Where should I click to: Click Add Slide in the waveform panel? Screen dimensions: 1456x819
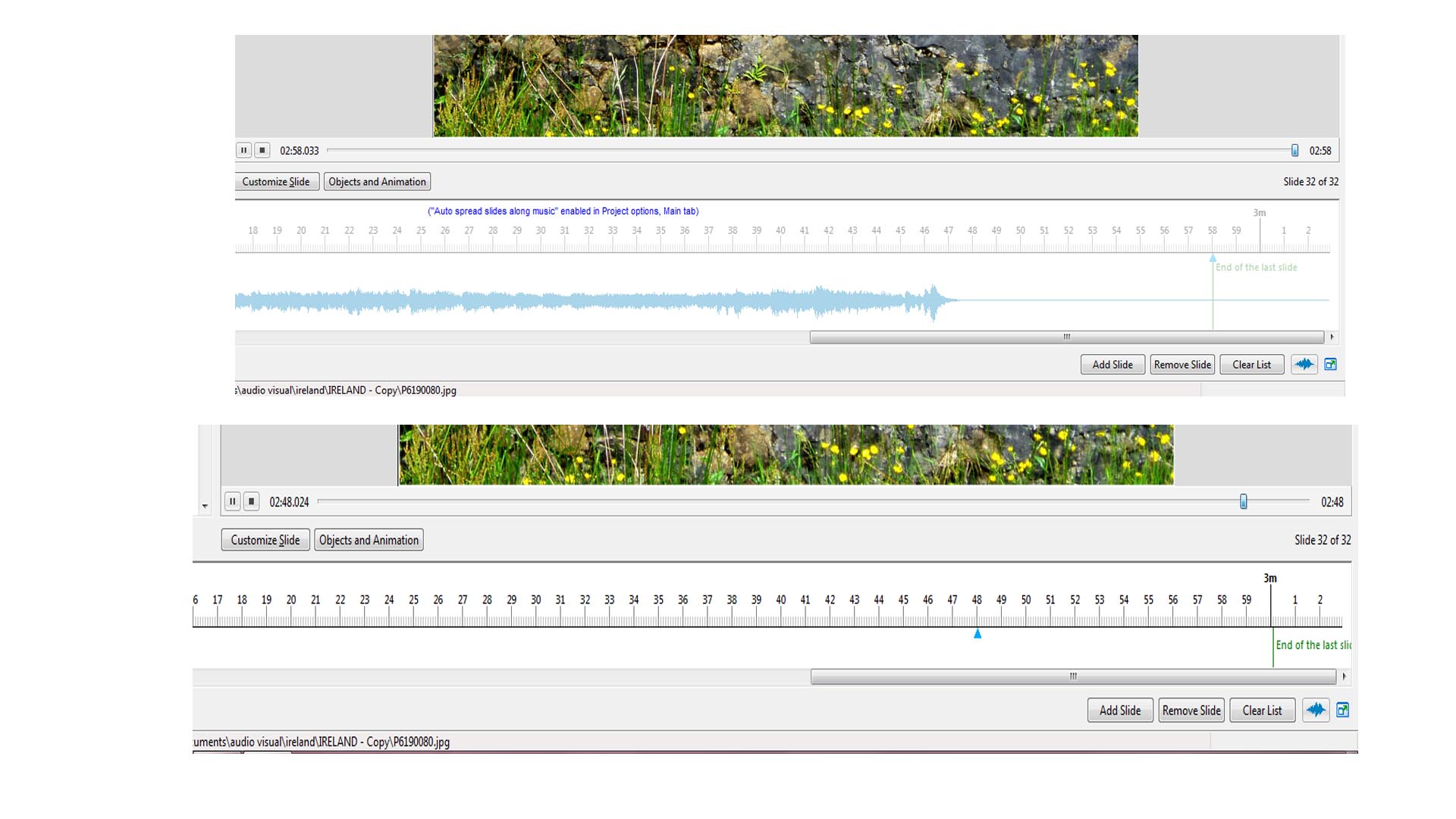(x=1112, y=365)
